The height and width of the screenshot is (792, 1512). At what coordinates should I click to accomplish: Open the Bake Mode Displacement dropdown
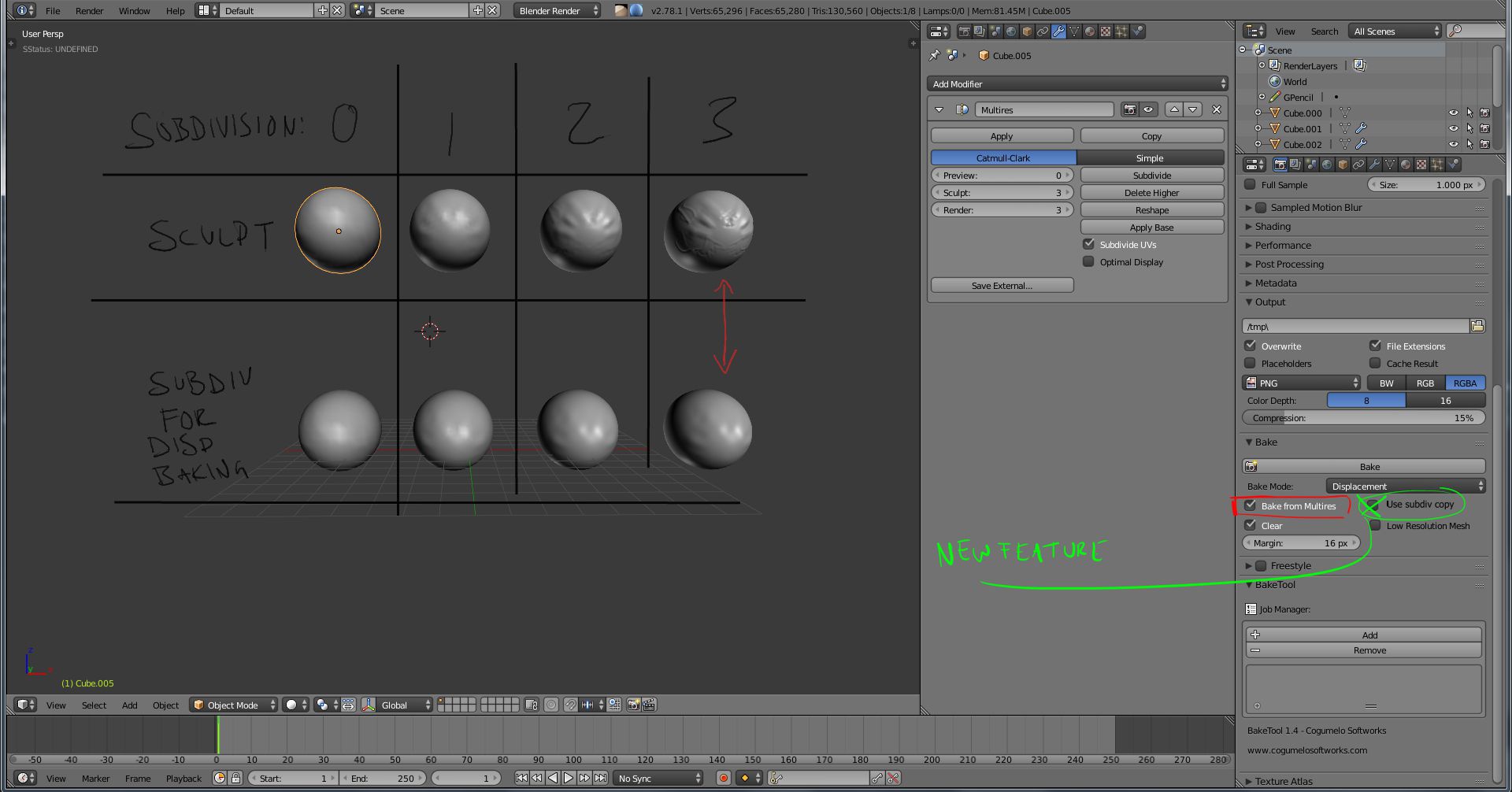pyautogui.click(x=1406, y=487)
